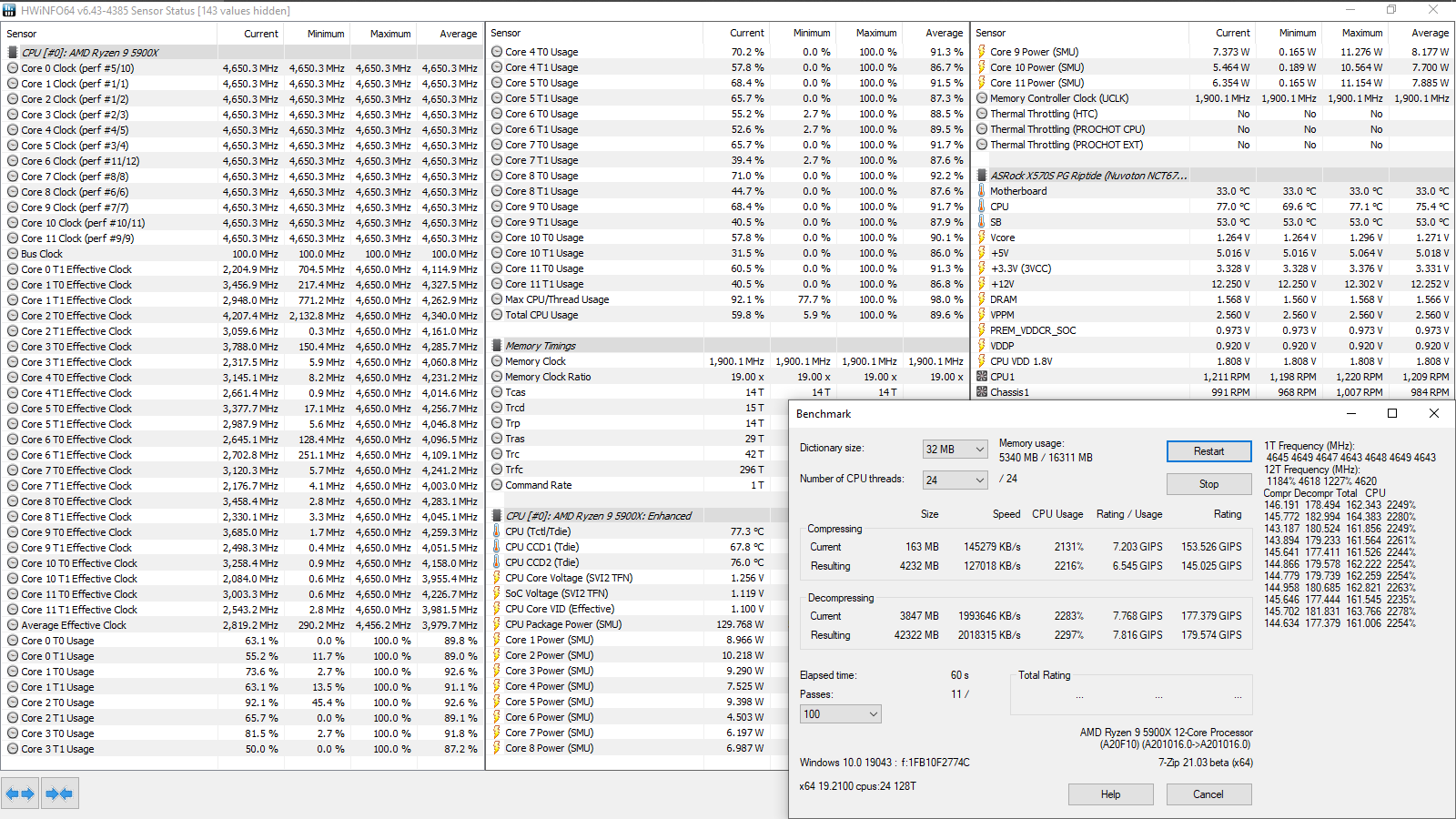Image resolution: width=1456 pixels, height=819 pixels.
Task: Click the thermometer icon next to Motherboard
Action: 982,191
